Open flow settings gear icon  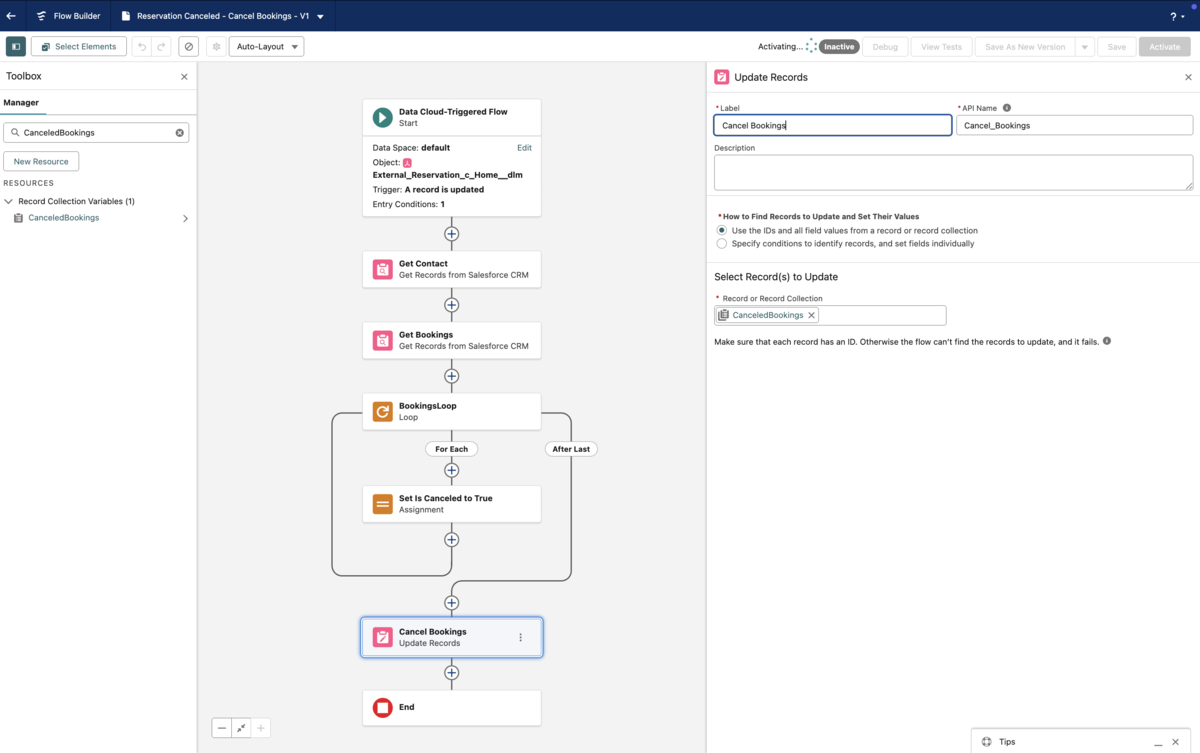[x=216, y=47]
